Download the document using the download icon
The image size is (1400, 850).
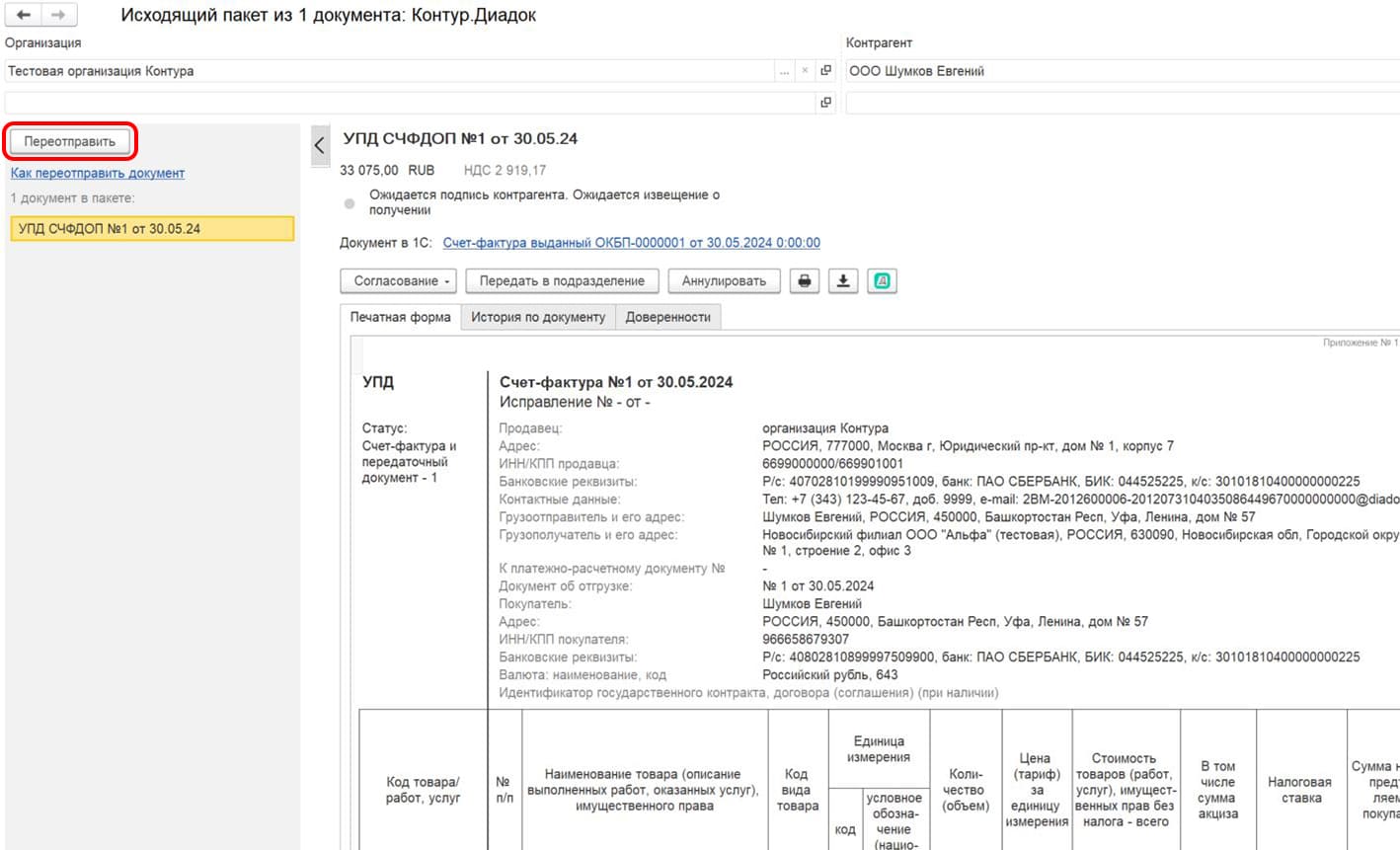pyautogui.click(x=843, y=281)
